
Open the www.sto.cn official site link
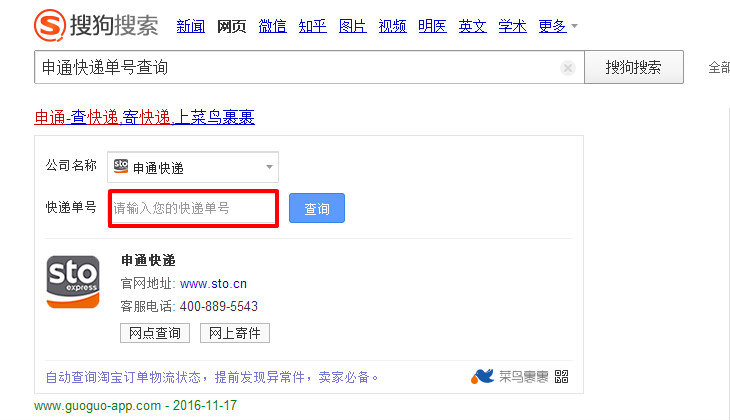coord(213,284)
